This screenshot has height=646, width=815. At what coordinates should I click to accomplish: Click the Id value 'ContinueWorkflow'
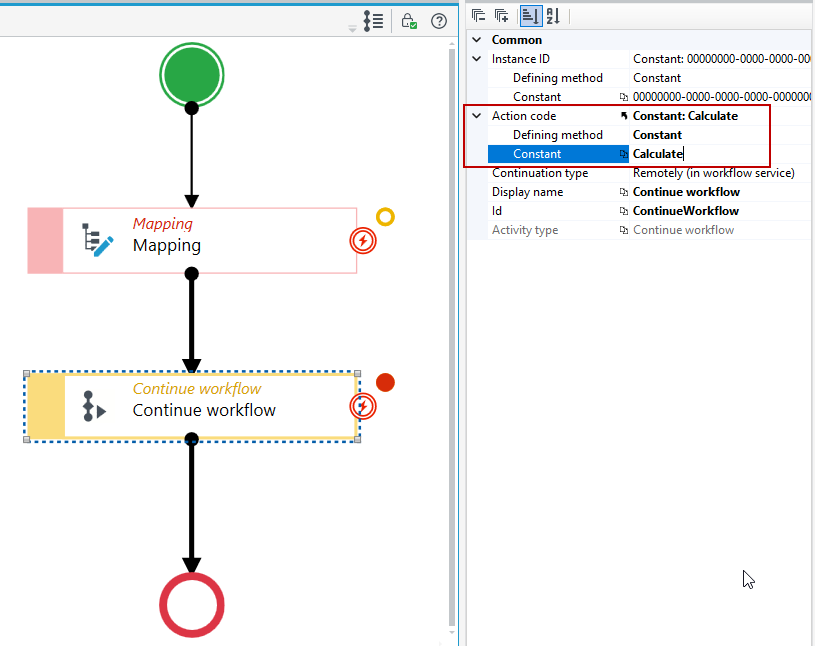point(686,211)
